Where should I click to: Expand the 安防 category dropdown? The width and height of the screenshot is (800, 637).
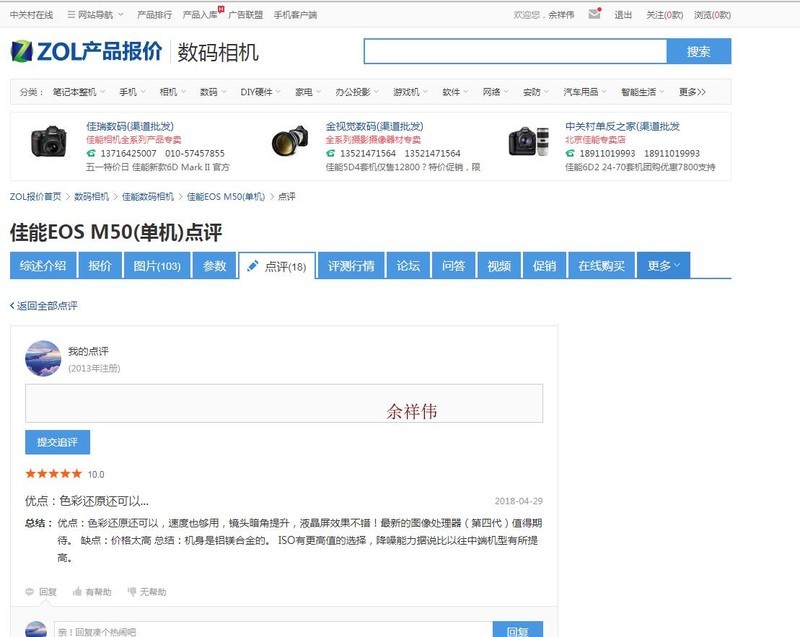pos(536,92)
